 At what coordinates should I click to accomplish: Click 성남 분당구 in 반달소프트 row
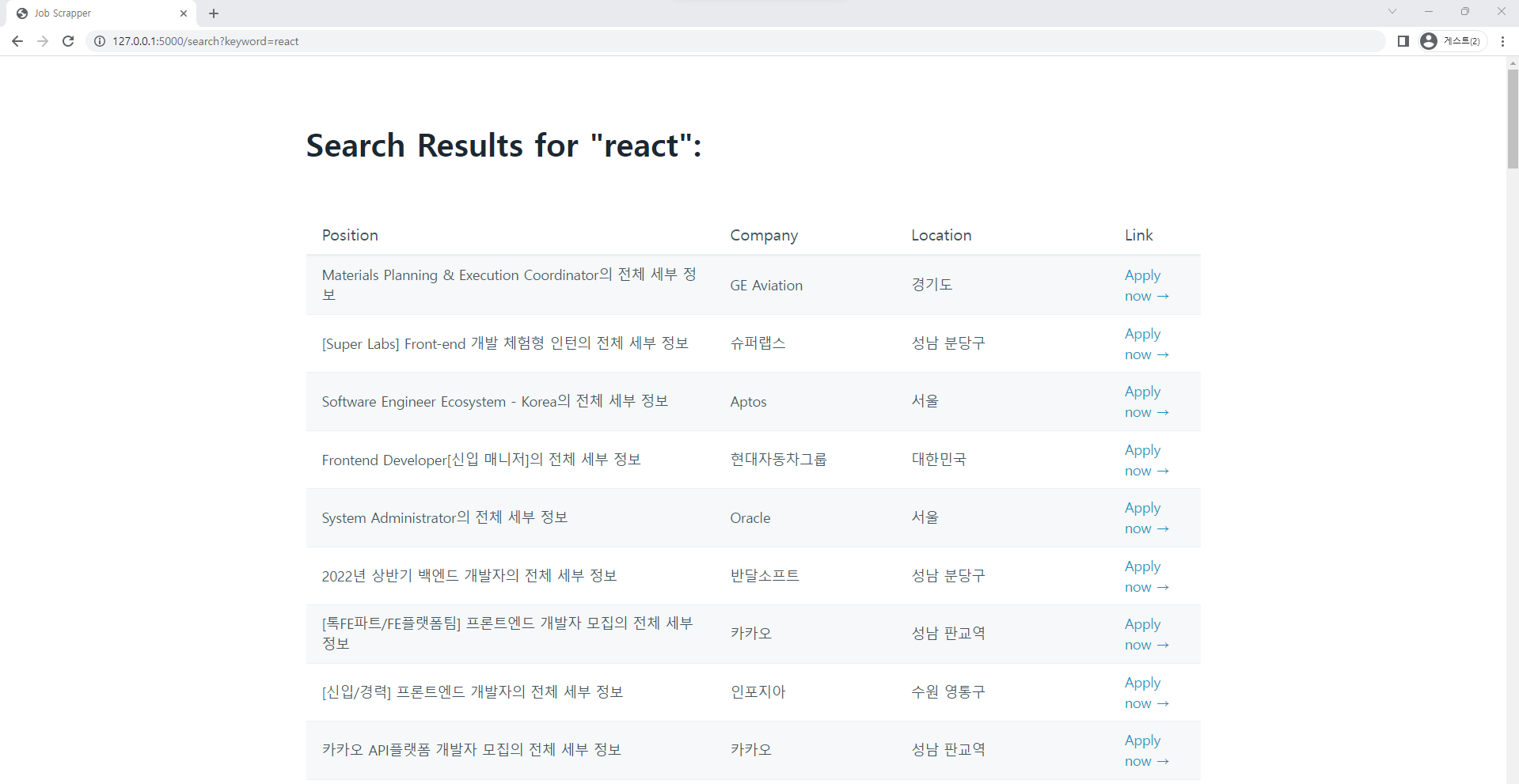coord(948,576)
